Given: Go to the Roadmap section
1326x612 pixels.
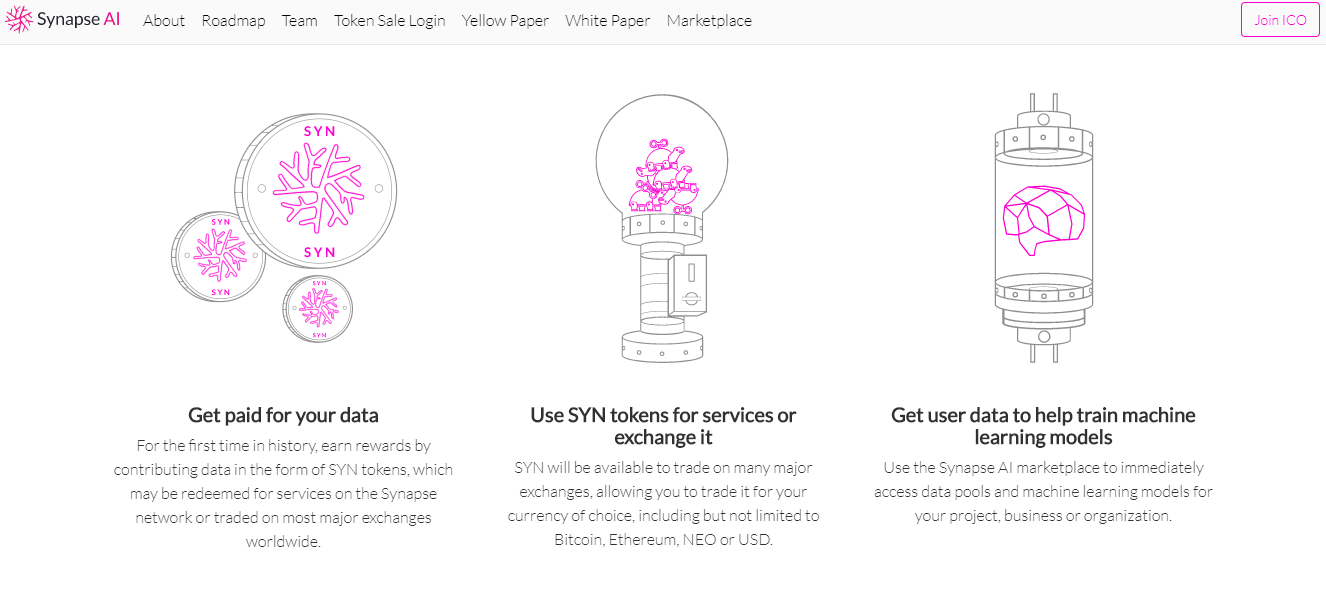Looking at the screenshot, I should pos(233,20).
